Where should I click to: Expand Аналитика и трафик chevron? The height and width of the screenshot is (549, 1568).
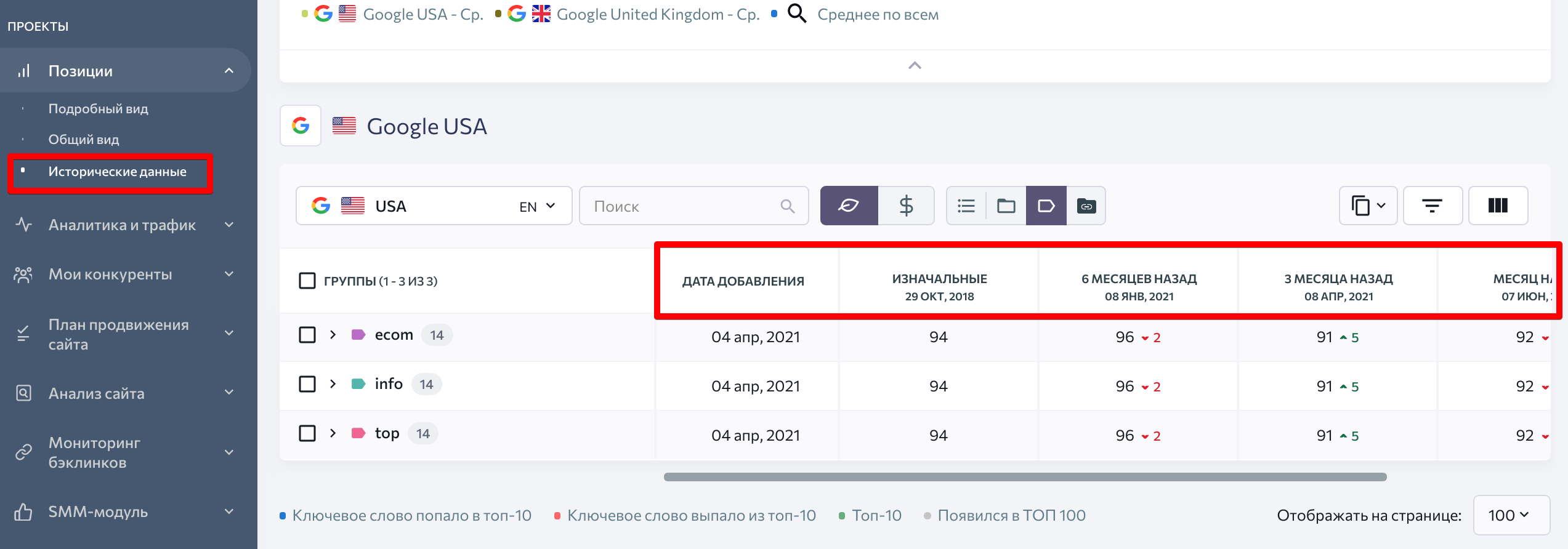[229, 225]
